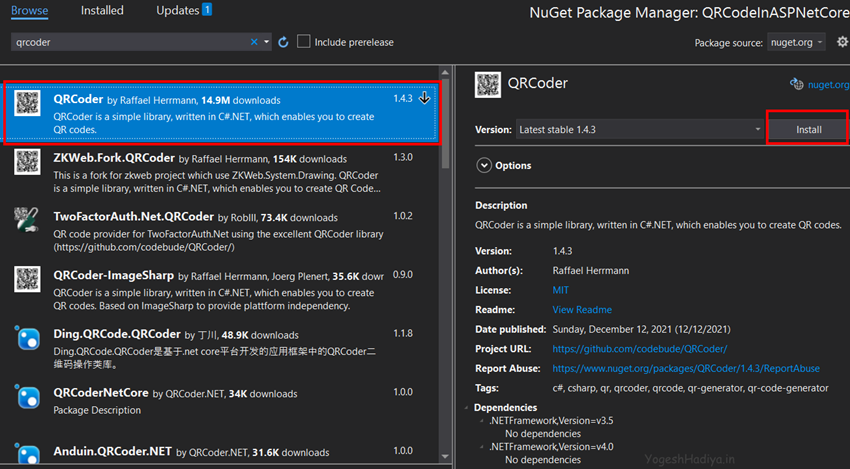Expand the Options section
Image resolution: width=850 pixels, height=469 pixels.
tap(484, 165)
